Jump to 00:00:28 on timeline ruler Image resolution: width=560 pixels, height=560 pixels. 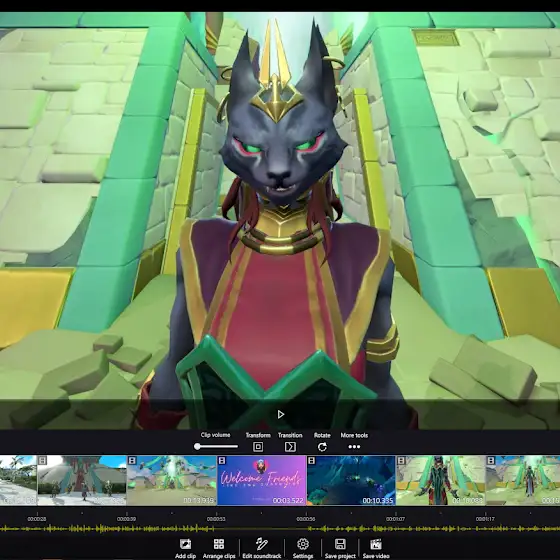[x=36, y=519]
